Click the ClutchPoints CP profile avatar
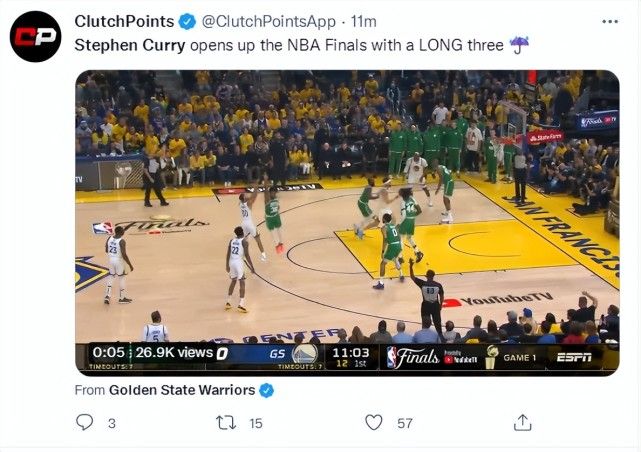641x452 pixels. pyautogui.click(x=35, y=37)
